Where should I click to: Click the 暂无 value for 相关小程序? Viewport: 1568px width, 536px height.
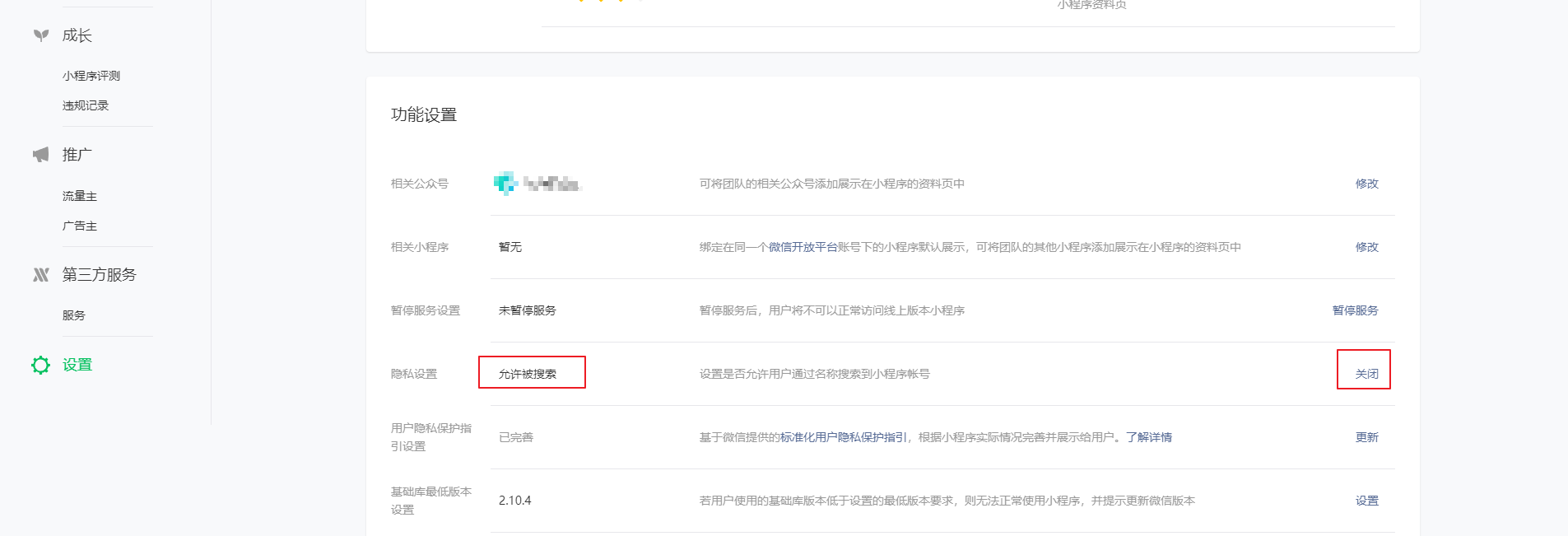510,247
